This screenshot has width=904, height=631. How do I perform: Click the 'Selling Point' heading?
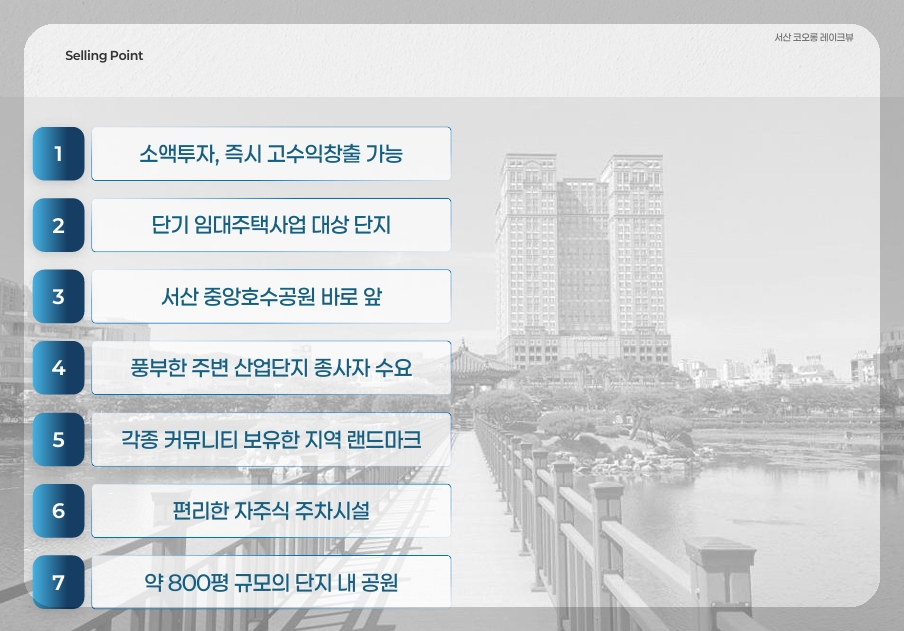[x=104, y=55]
